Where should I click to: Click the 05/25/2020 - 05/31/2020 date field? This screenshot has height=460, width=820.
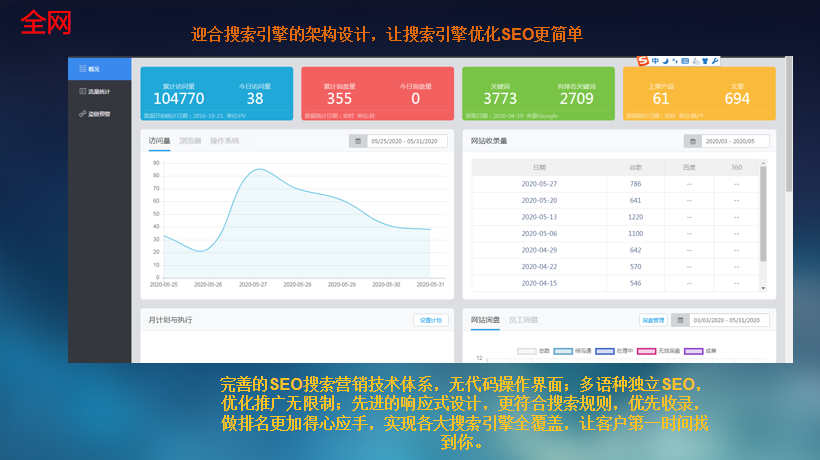tap(407, 141)
